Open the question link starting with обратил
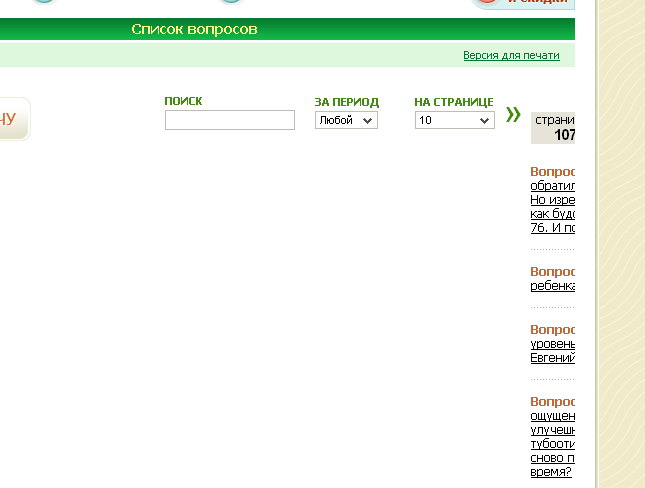Screen dimensions: 645x488 552,207
